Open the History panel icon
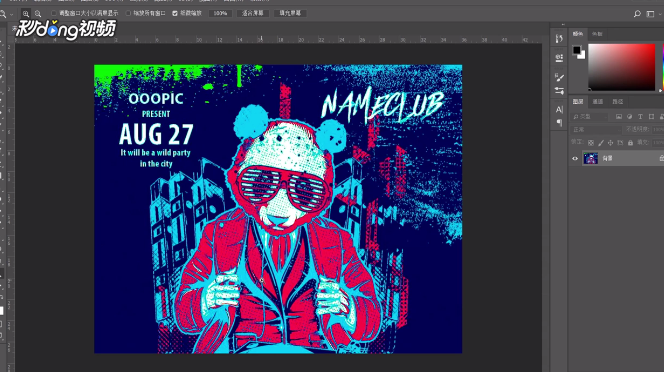This screenshot has height=372, width=664. (559, 39)
